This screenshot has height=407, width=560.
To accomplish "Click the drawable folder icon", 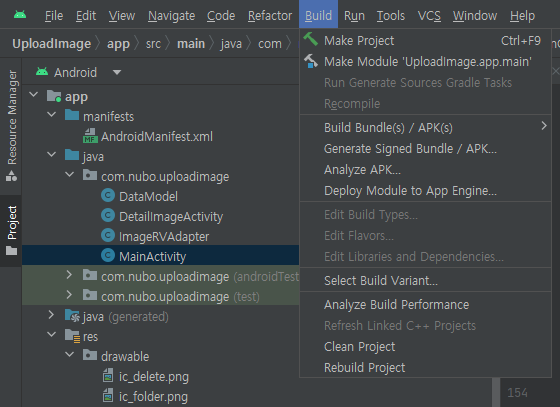I will [90, 355].
